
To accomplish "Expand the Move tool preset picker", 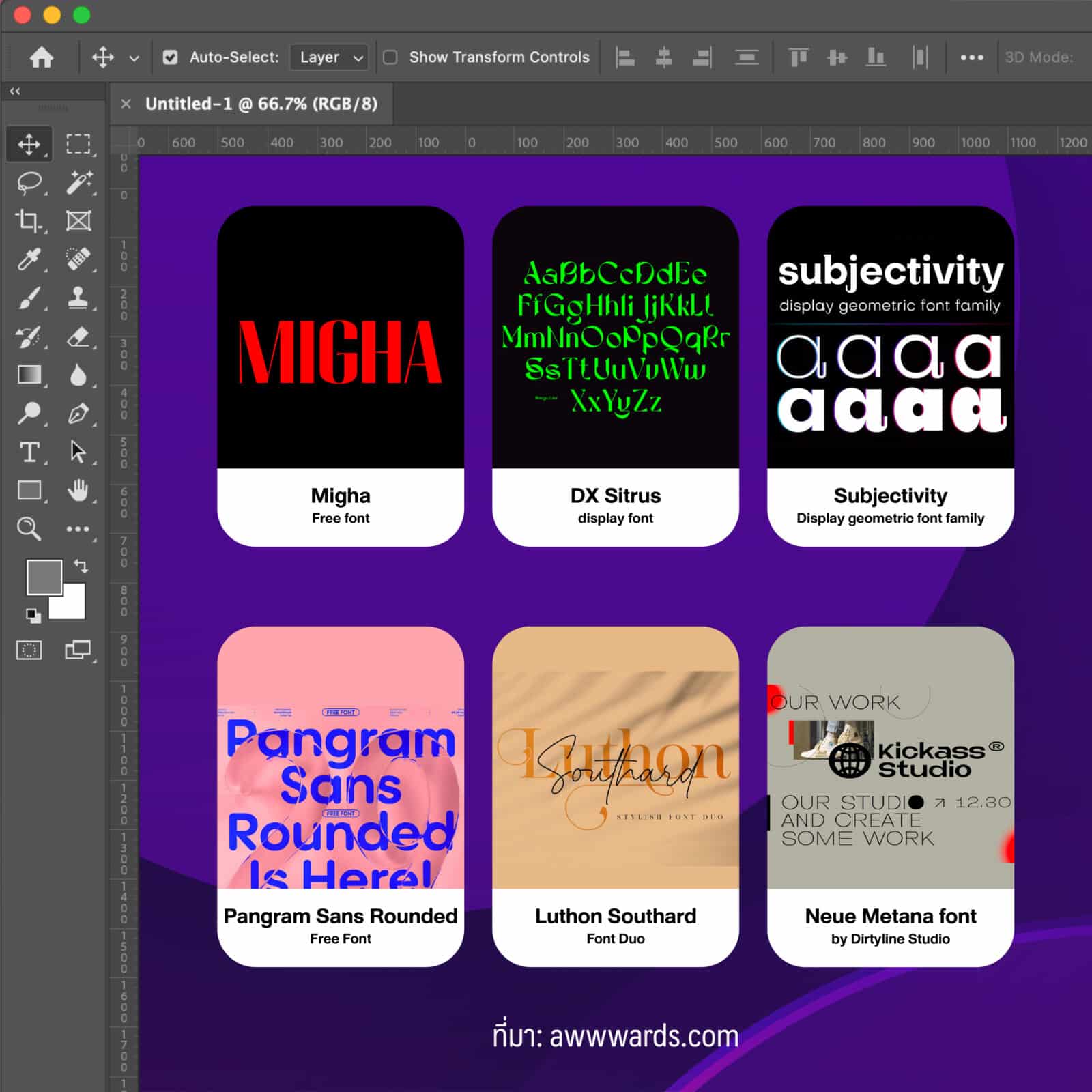I will click(134, 58).
